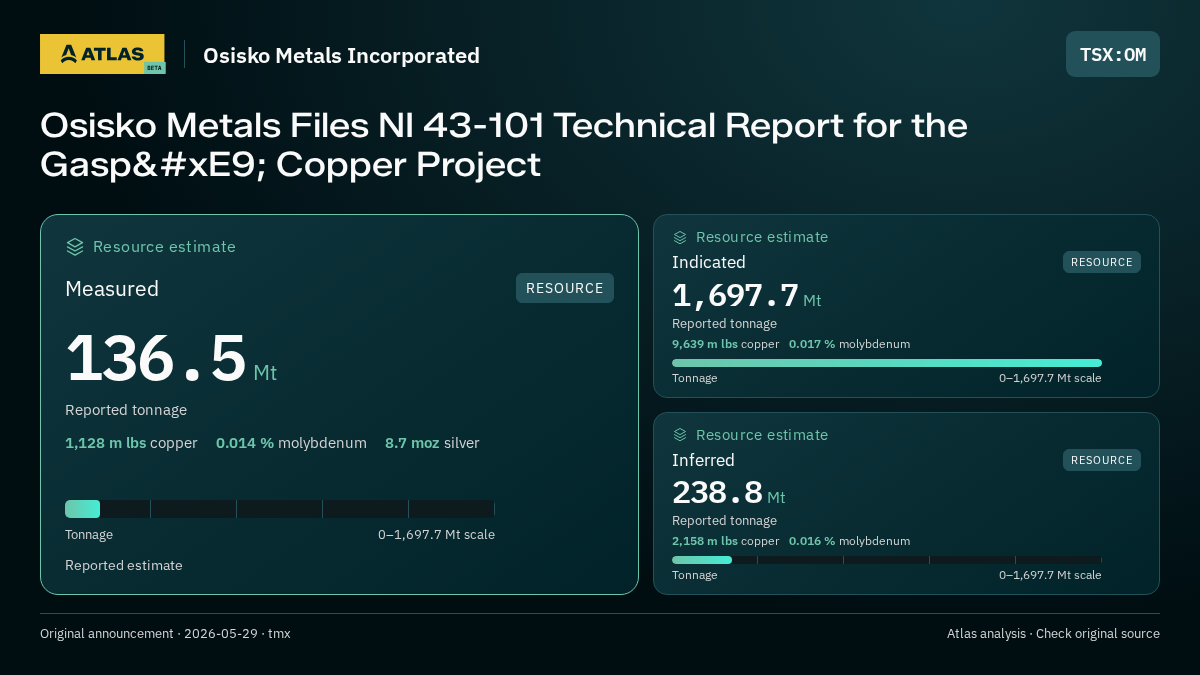1200x675 pixels.
Task: Click the Indicated tonnage progress bar
Action: (887, 363)
